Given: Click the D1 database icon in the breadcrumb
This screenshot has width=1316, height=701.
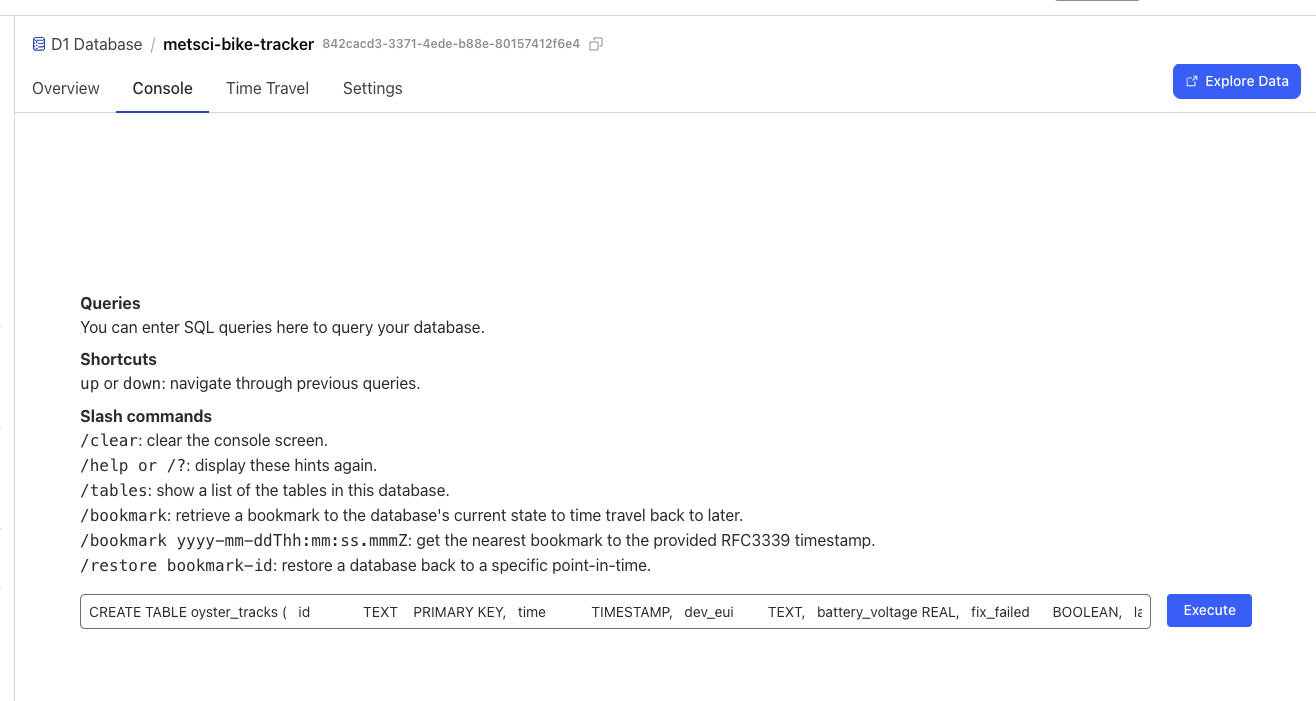Looking at the screenshot, I should 38,44.
